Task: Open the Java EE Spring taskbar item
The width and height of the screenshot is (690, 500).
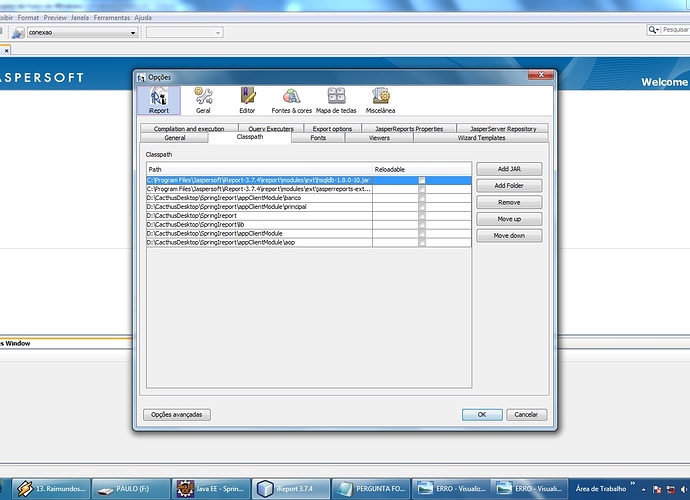Action: tap(211, 489)
